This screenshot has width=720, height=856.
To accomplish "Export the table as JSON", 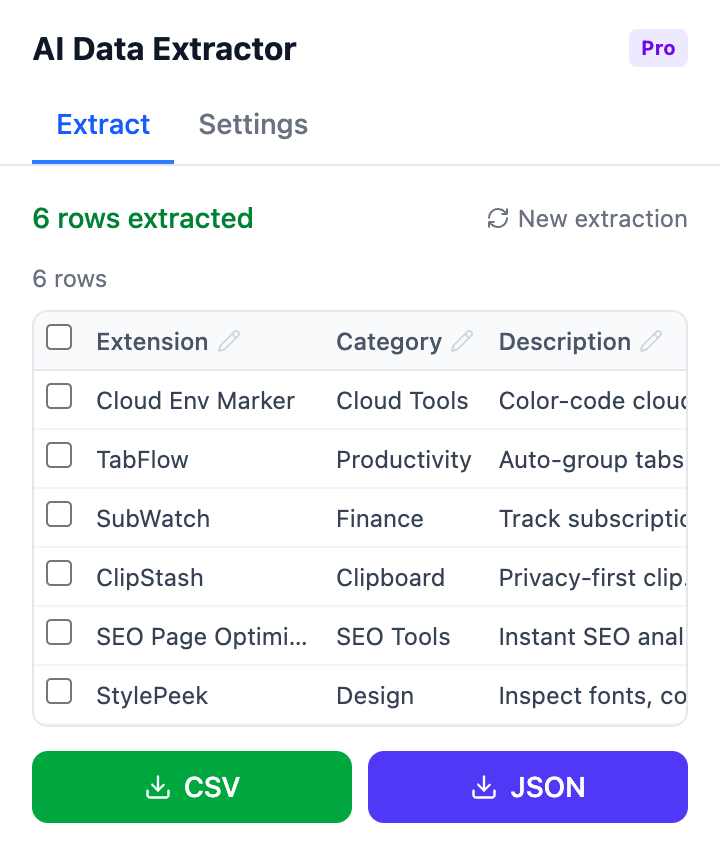I will coord(527,787).
